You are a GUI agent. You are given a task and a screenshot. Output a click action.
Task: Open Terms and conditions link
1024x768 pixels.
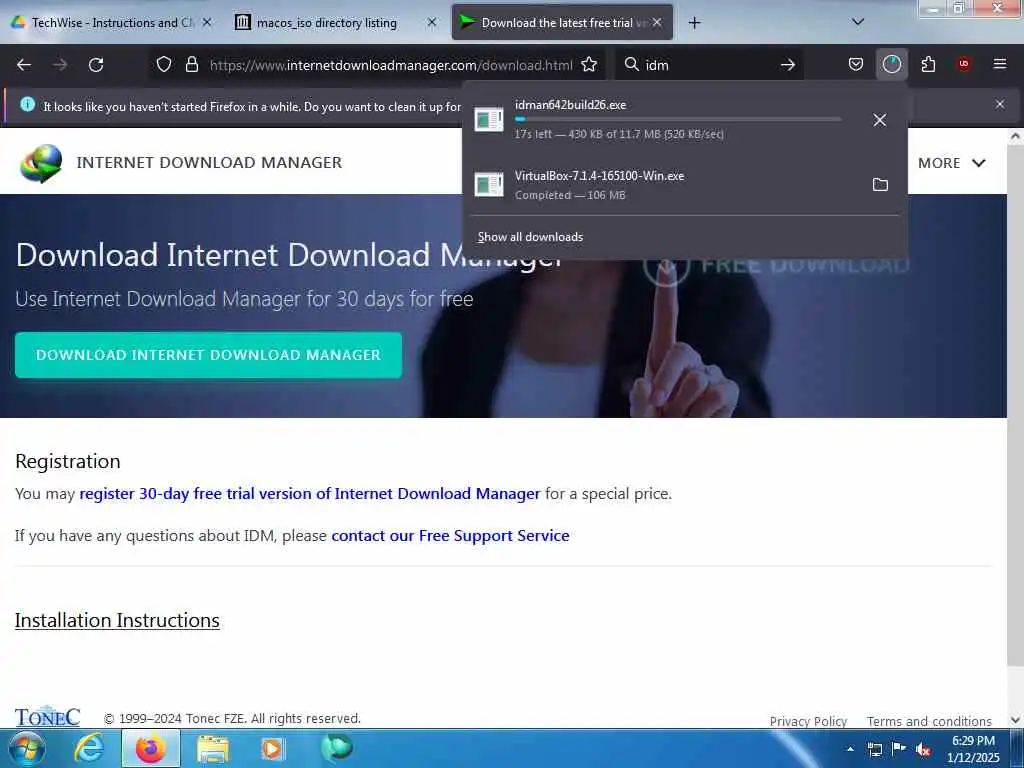click(x=929, y=721)
